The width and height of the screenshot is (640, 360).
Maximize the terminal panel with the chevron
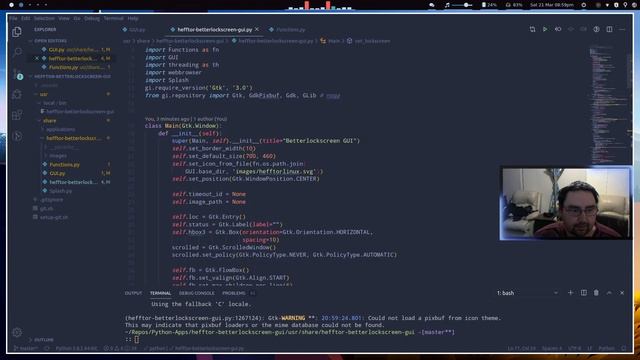click(609, 293)
